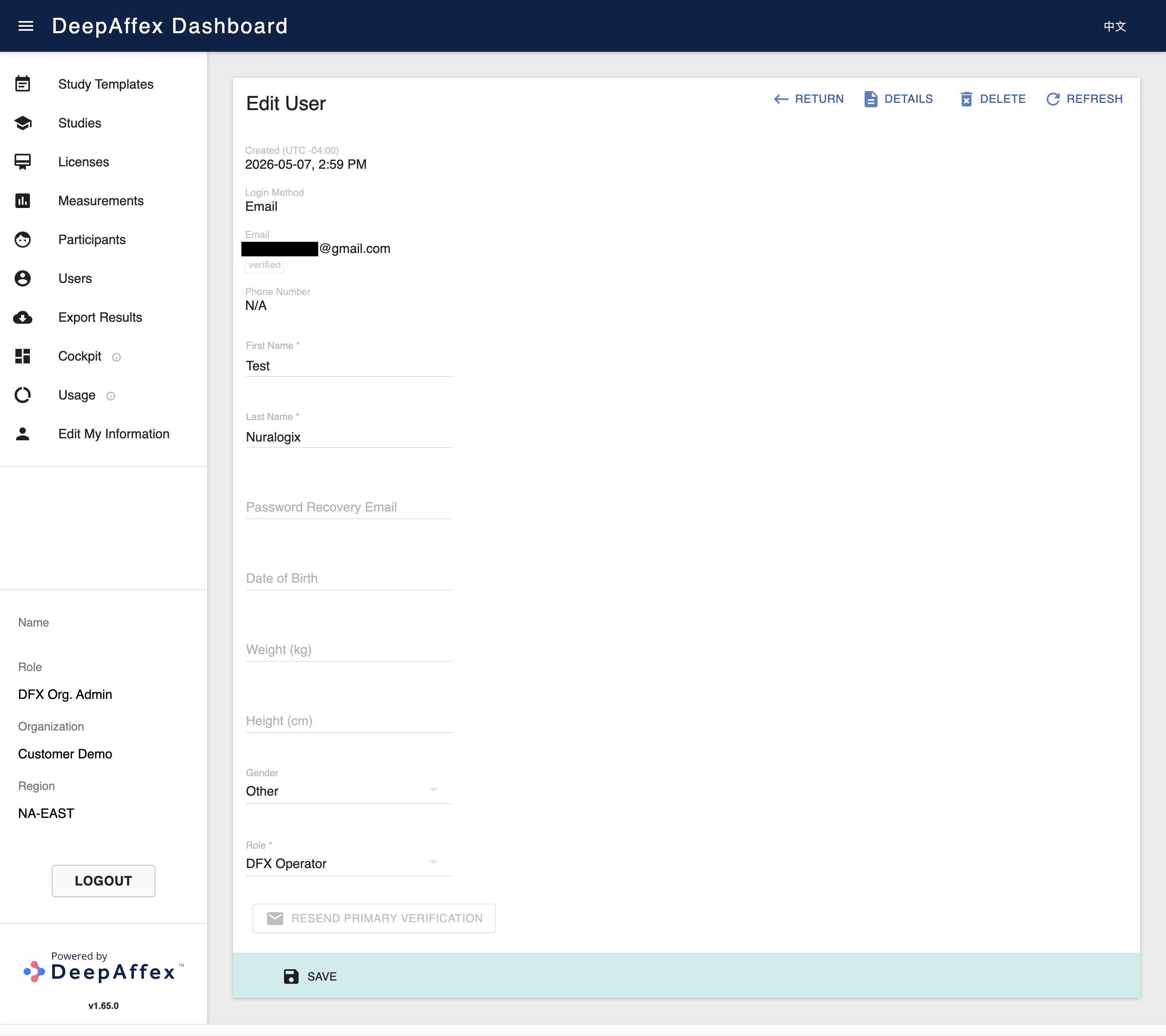Click the First Name input field

(349, 366)
